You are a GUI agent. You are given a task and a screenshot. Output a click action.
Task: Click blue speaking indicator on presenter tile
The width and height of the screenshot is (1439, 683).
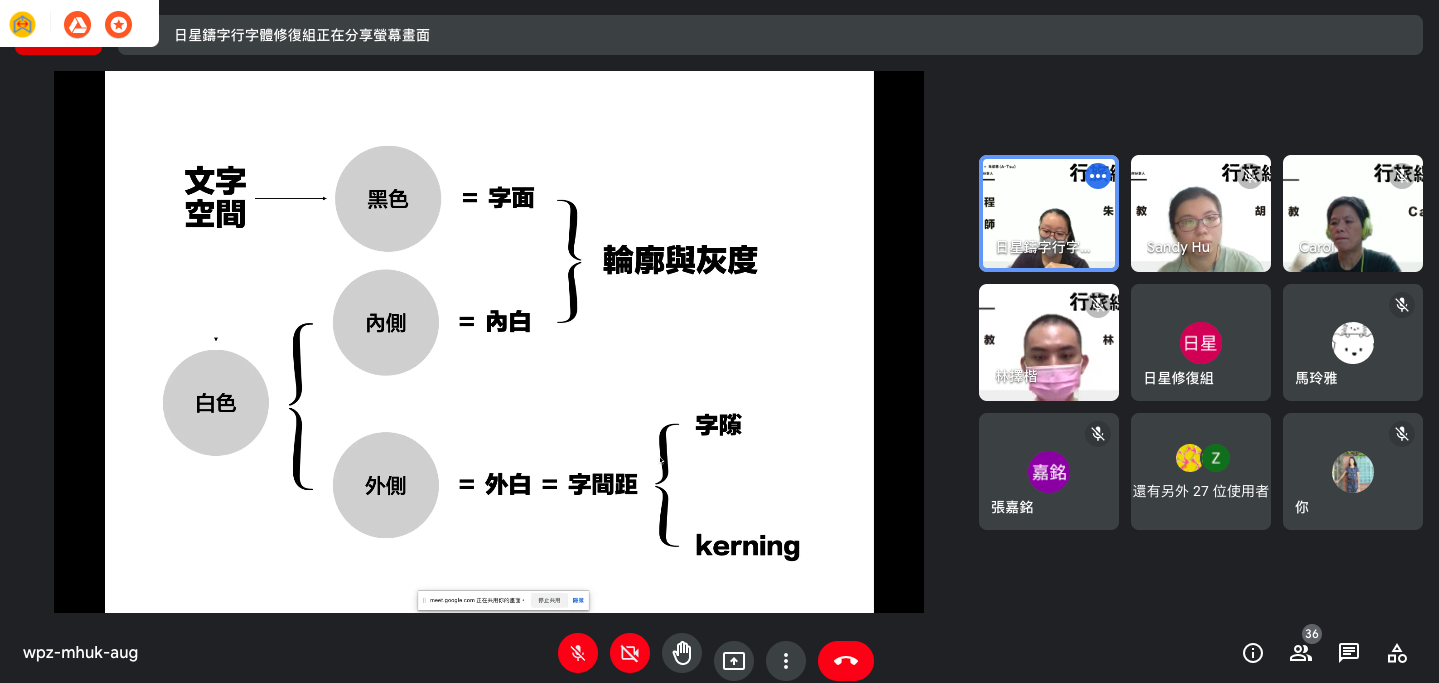(x=1098, y=176)
